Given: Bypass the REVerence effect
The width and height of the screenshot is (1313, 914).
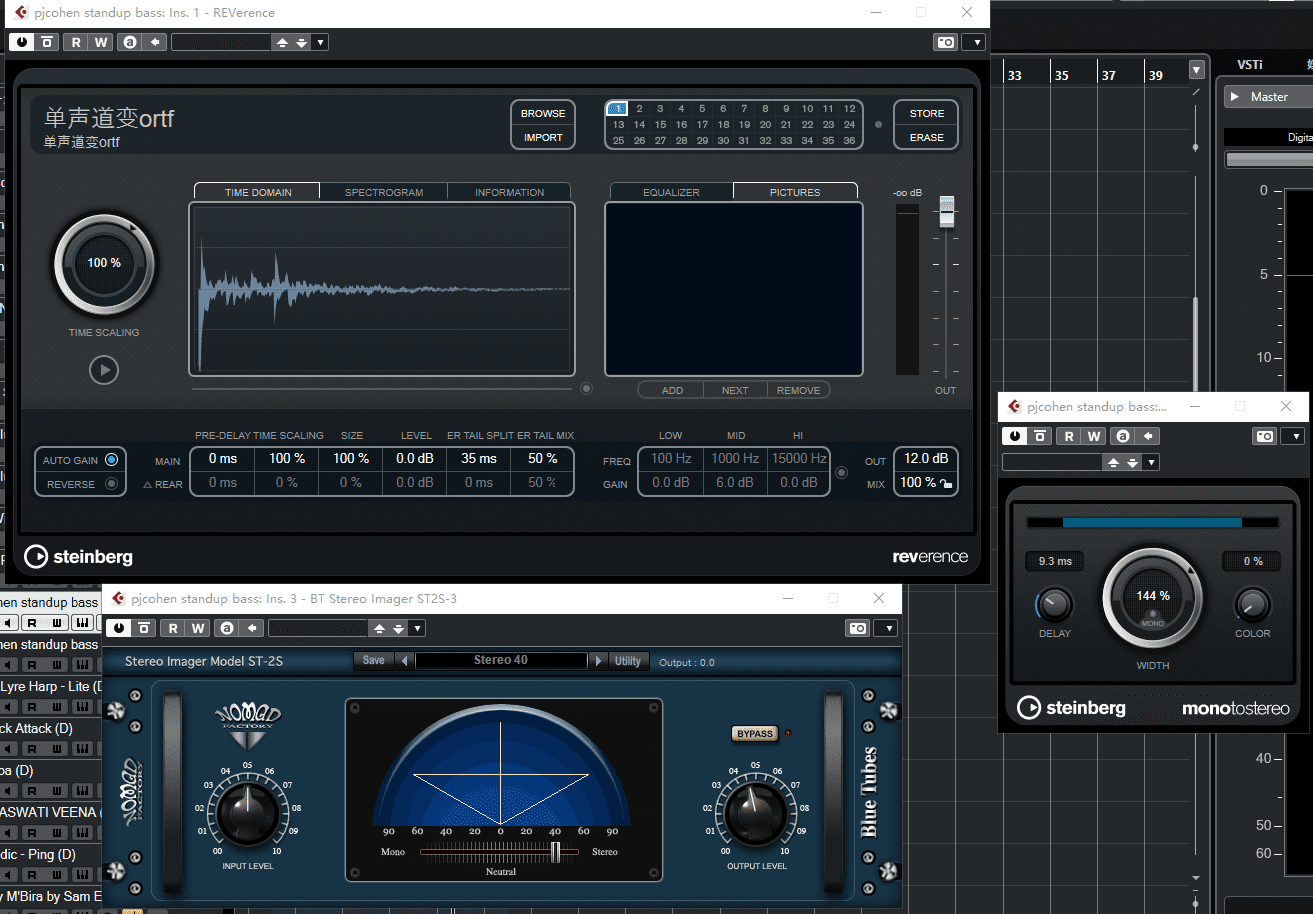Looking at the screenshot, I should [x=46, y=42].
